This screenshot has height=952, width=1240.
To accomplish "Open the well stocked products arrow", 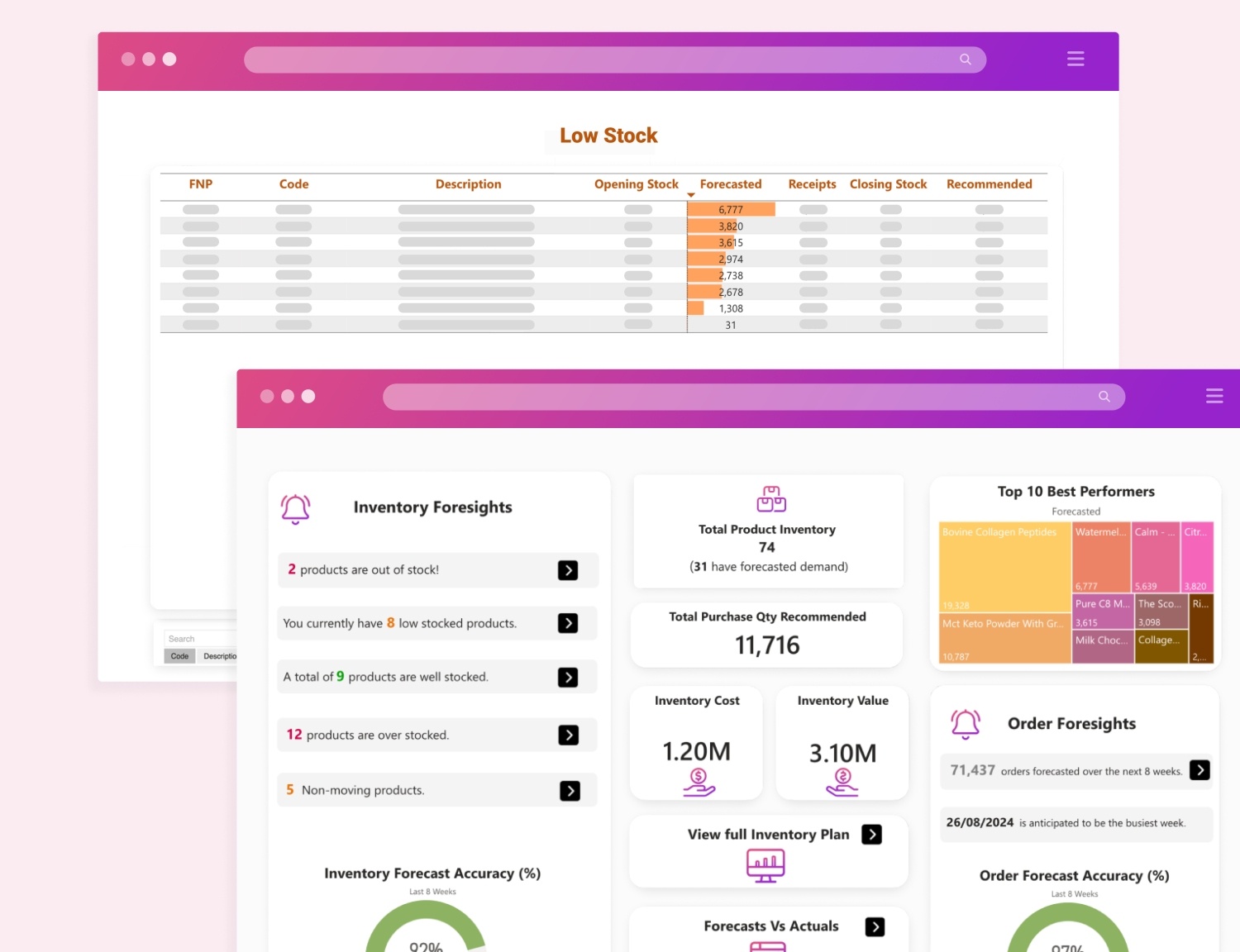I will click(568, 678).
